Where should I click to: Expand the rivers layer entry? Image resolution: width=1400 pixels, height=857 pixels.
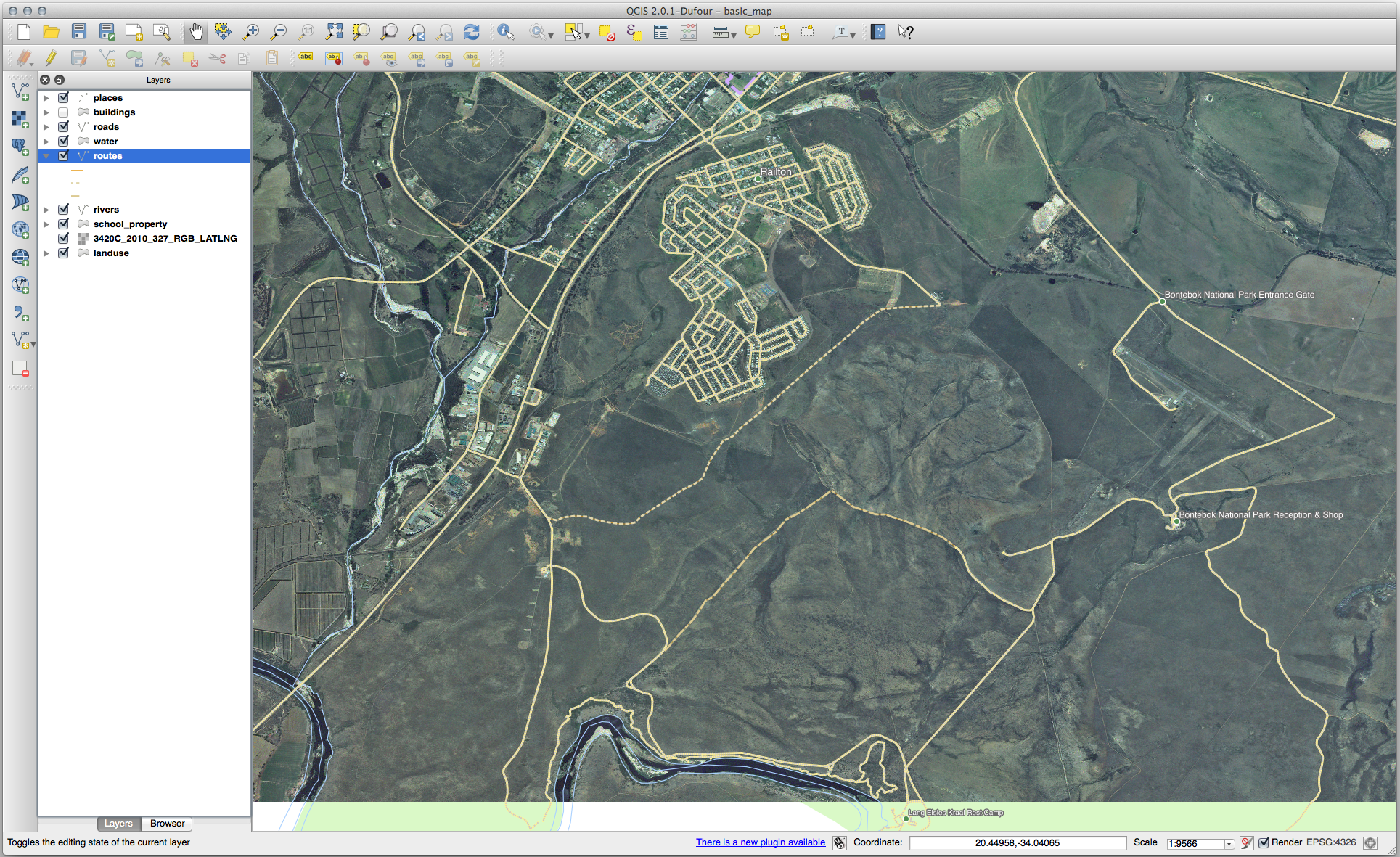tap(46, 209)
